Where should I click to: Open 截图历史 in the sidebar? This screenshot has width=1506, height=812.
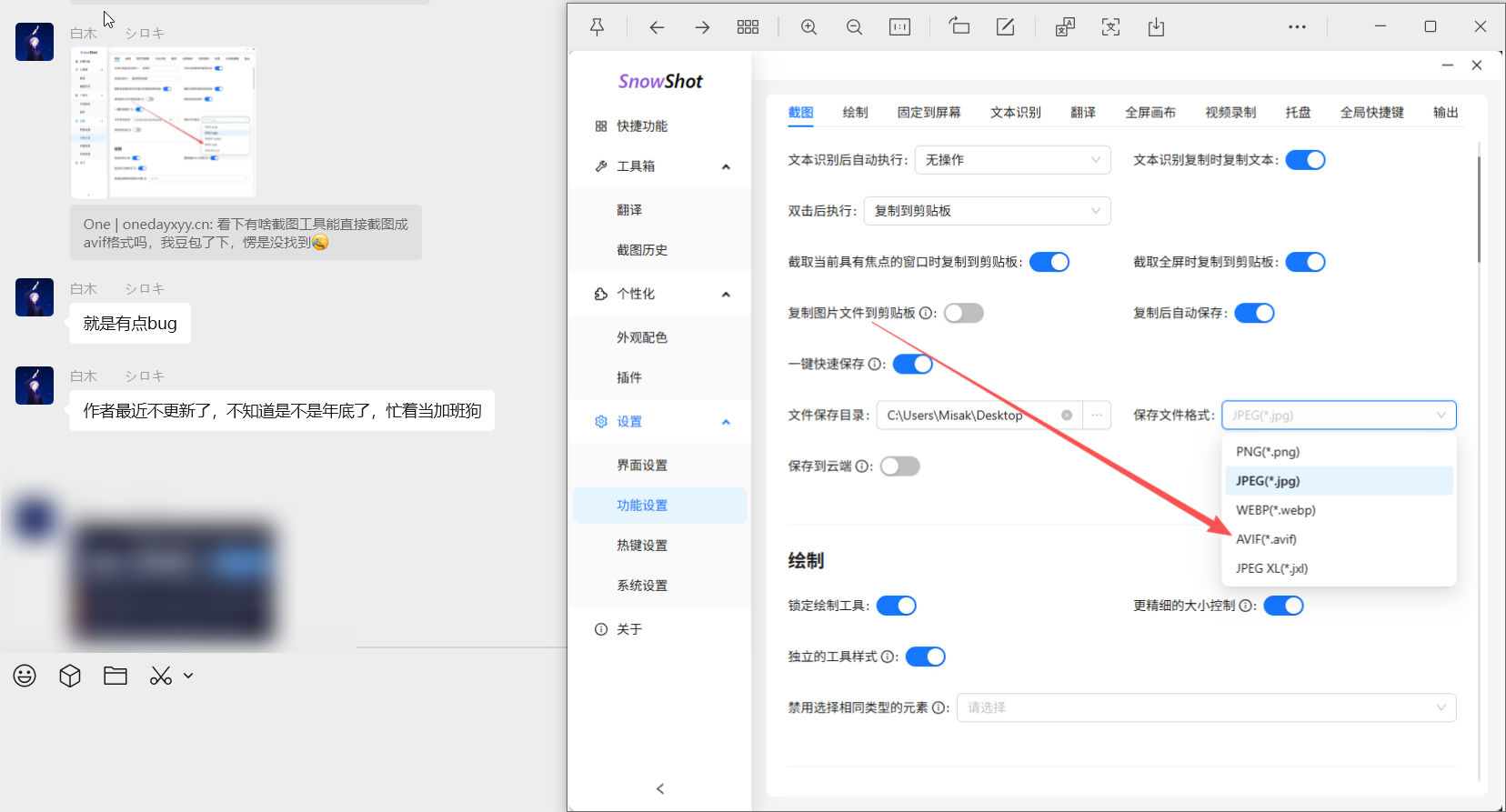click(x=642, y=250)
